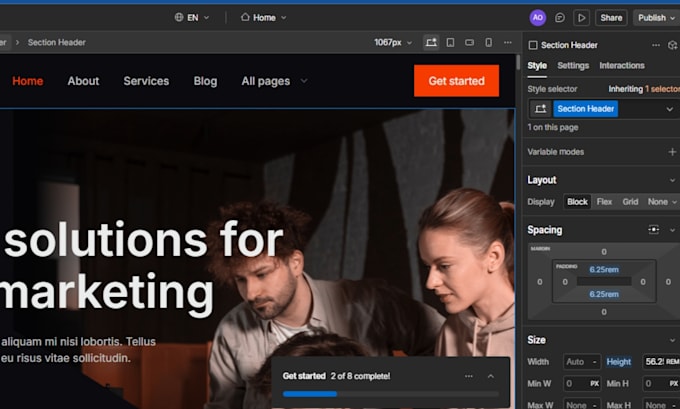Expand the All pages nav dropdown
Screen dimensions: 680x409
(274, 81)
